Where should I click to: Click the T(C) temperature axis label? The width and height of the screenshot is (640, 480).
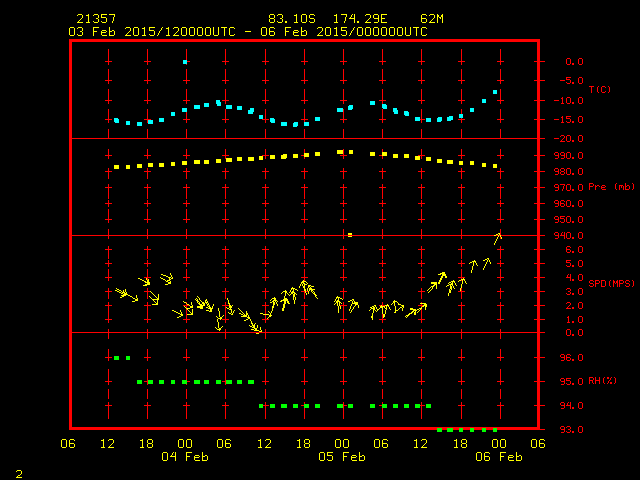[x=599, y=90]
